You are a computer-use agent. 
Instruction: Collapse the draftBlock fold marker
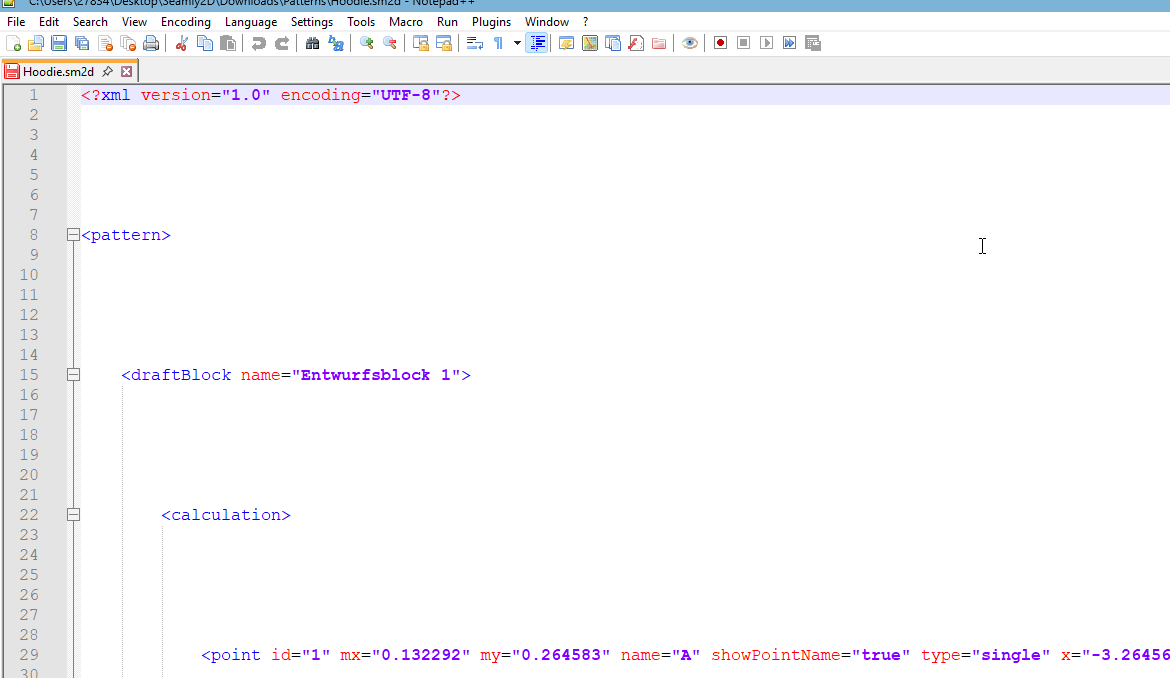[72, 375]
